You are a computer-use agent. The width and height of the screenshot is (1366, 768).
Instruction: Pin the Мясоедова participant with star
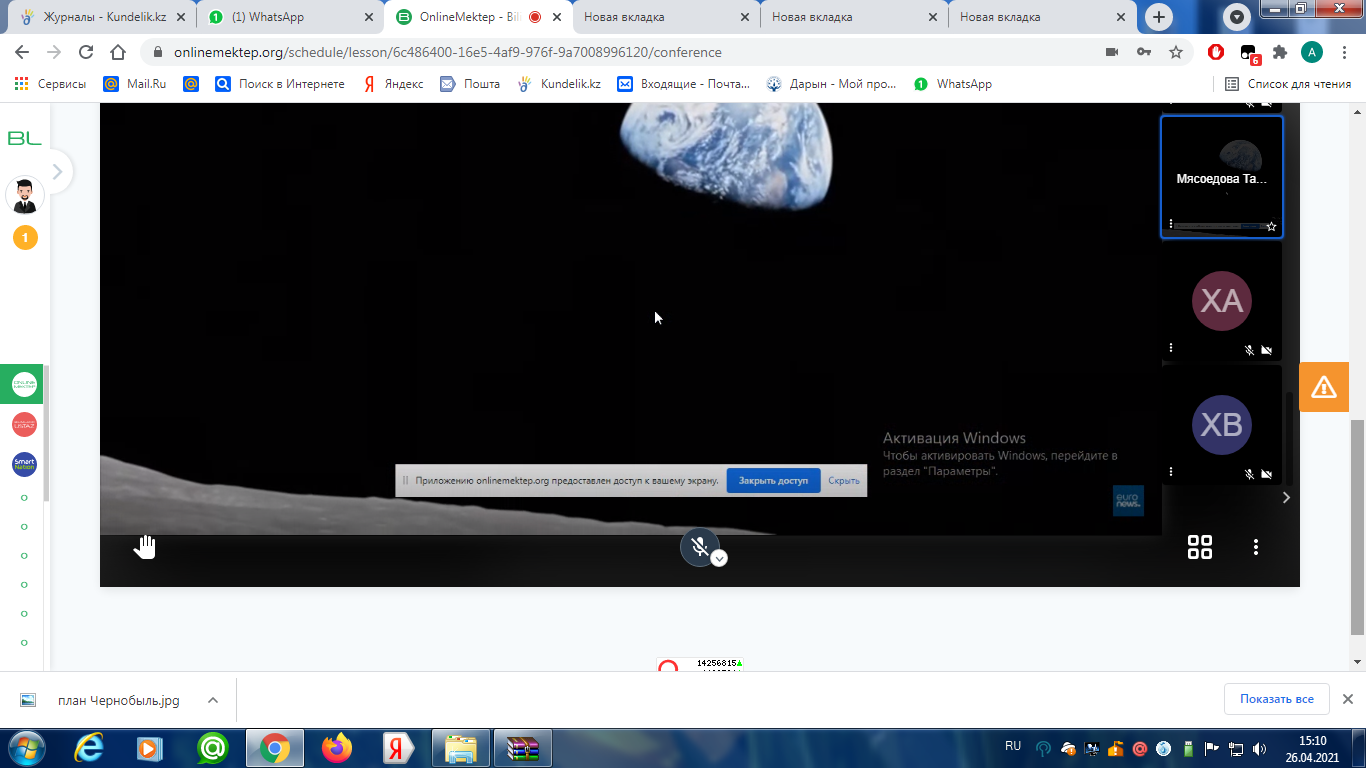[1271, 227]
